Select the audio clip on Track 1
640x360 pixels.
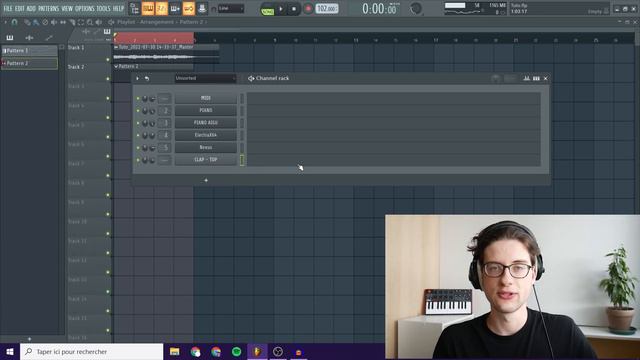167,53
